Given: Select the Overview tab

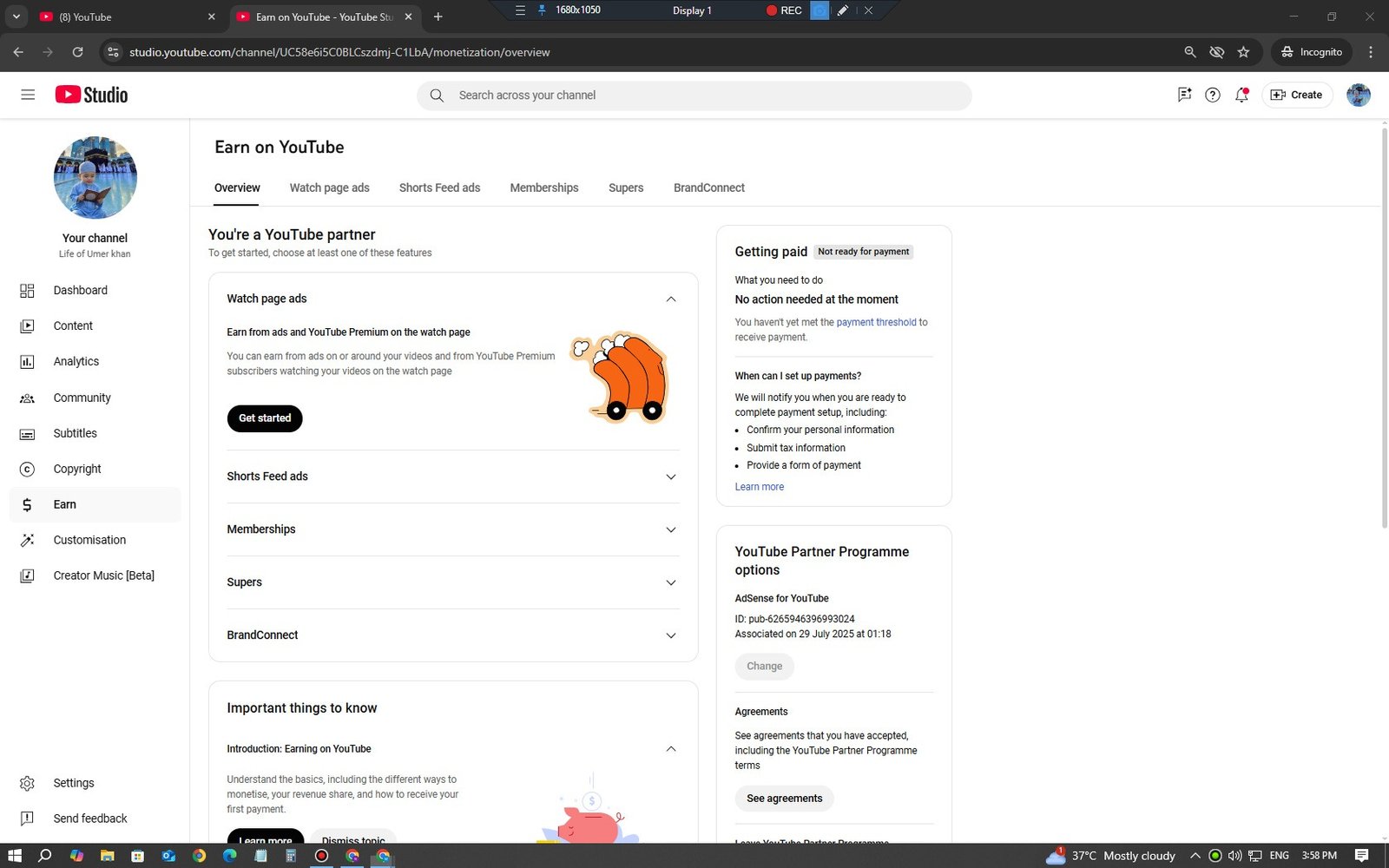Looking at the screenshot, I should (237, 187).
